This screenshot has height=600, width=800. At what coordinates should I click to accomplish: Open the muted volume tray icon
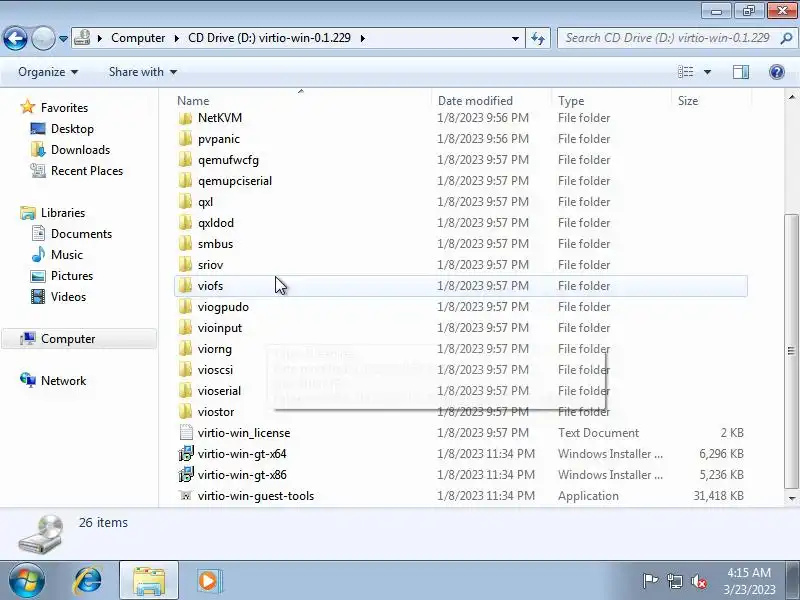(x=698, y=581)
